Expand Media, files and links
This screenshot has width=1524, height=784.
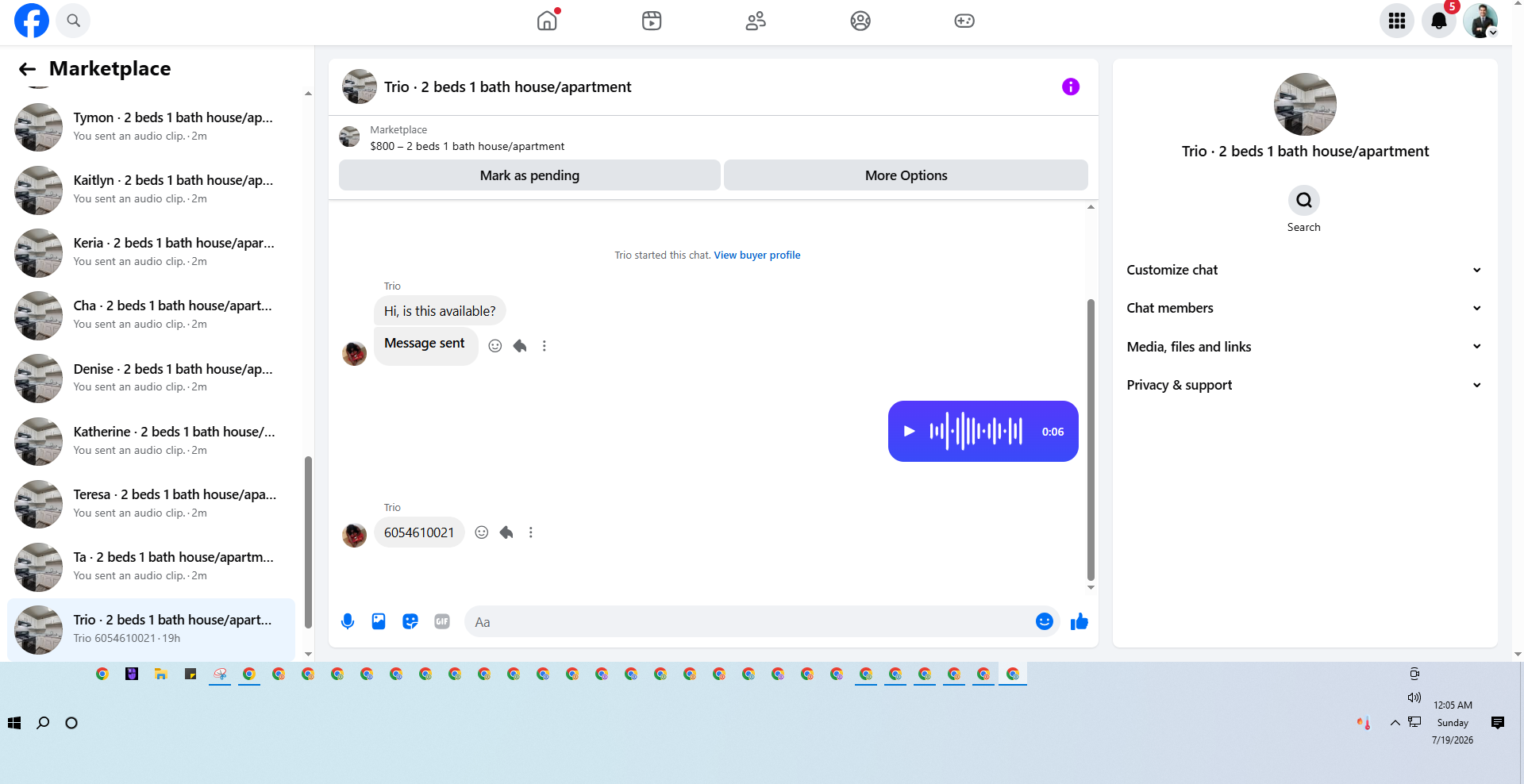click(1304, 347)
